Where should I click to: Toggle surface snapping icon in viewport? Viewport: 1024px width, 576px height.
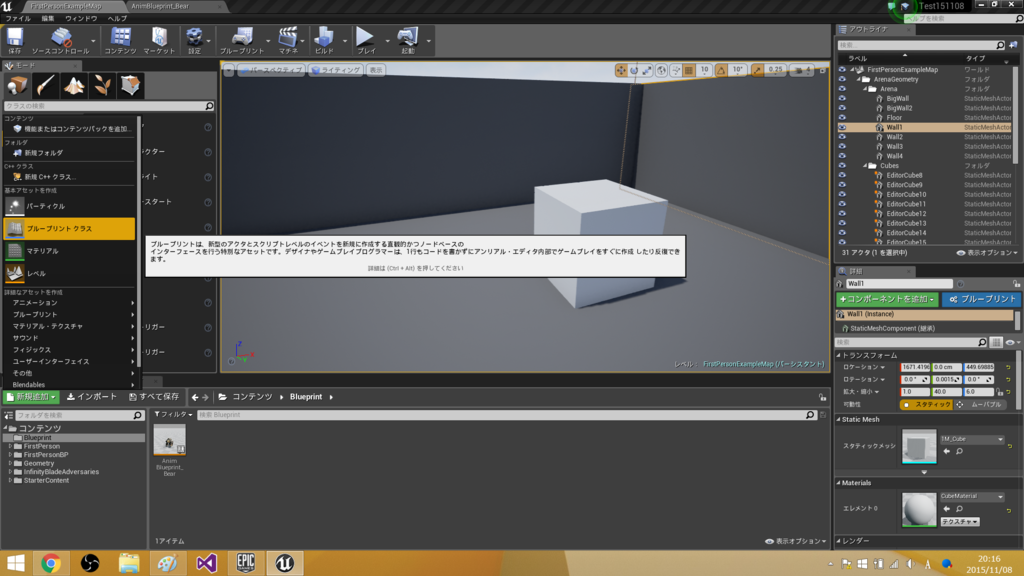(676, 70)
